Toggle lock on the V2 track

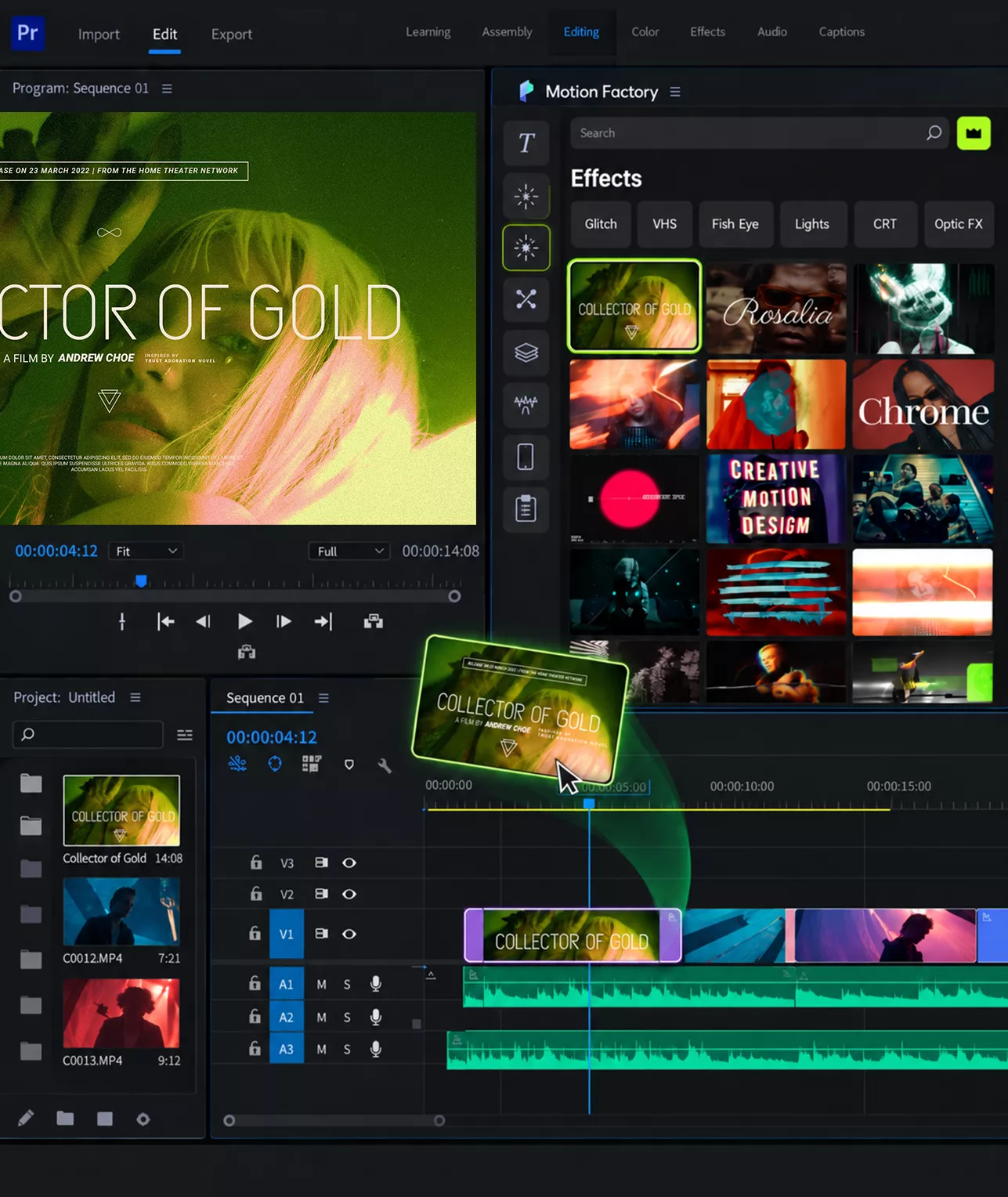click(x=256, y=893)
